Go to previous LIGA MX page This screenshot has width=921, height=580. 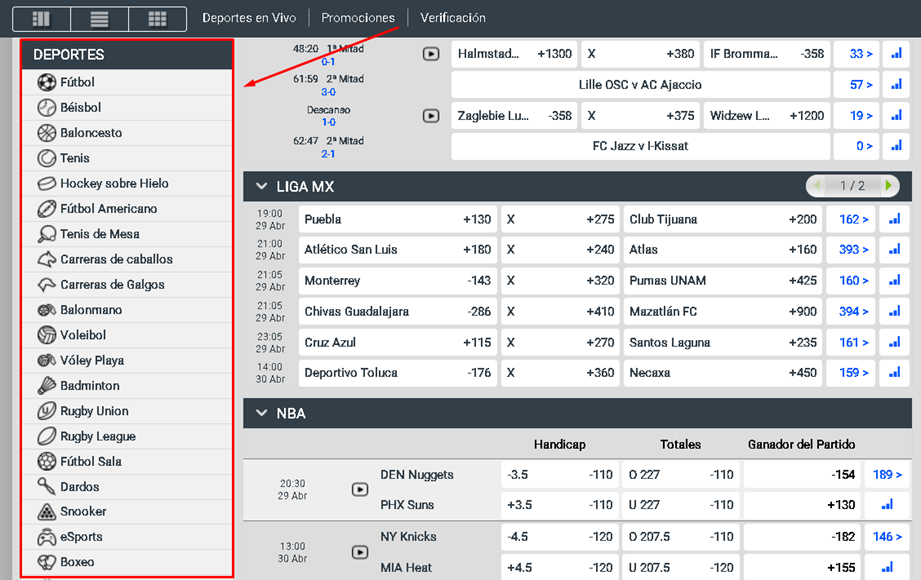point(817,186)
